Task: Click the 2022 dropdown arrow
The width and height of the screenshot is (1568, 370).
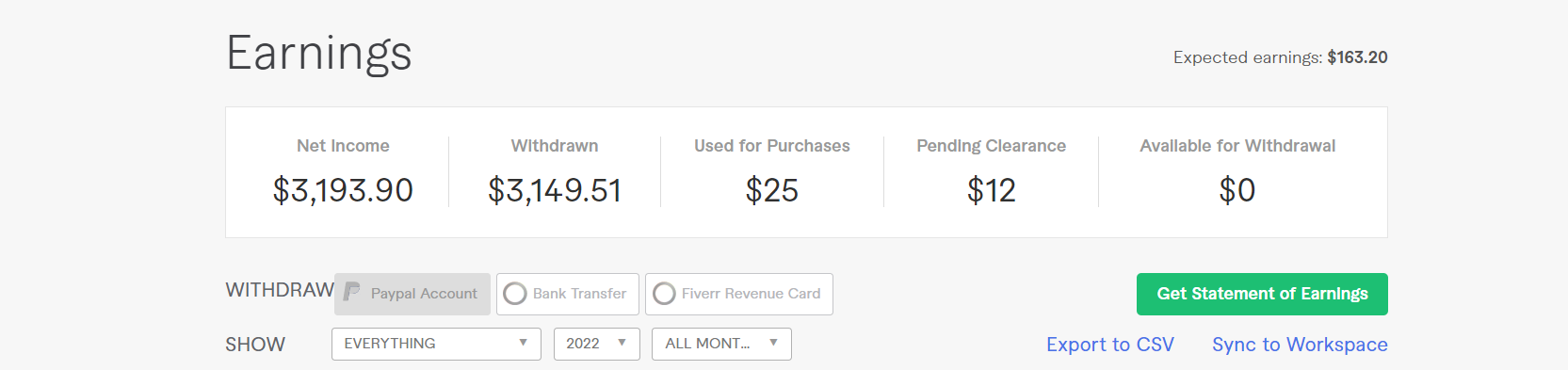Action: 622,343
